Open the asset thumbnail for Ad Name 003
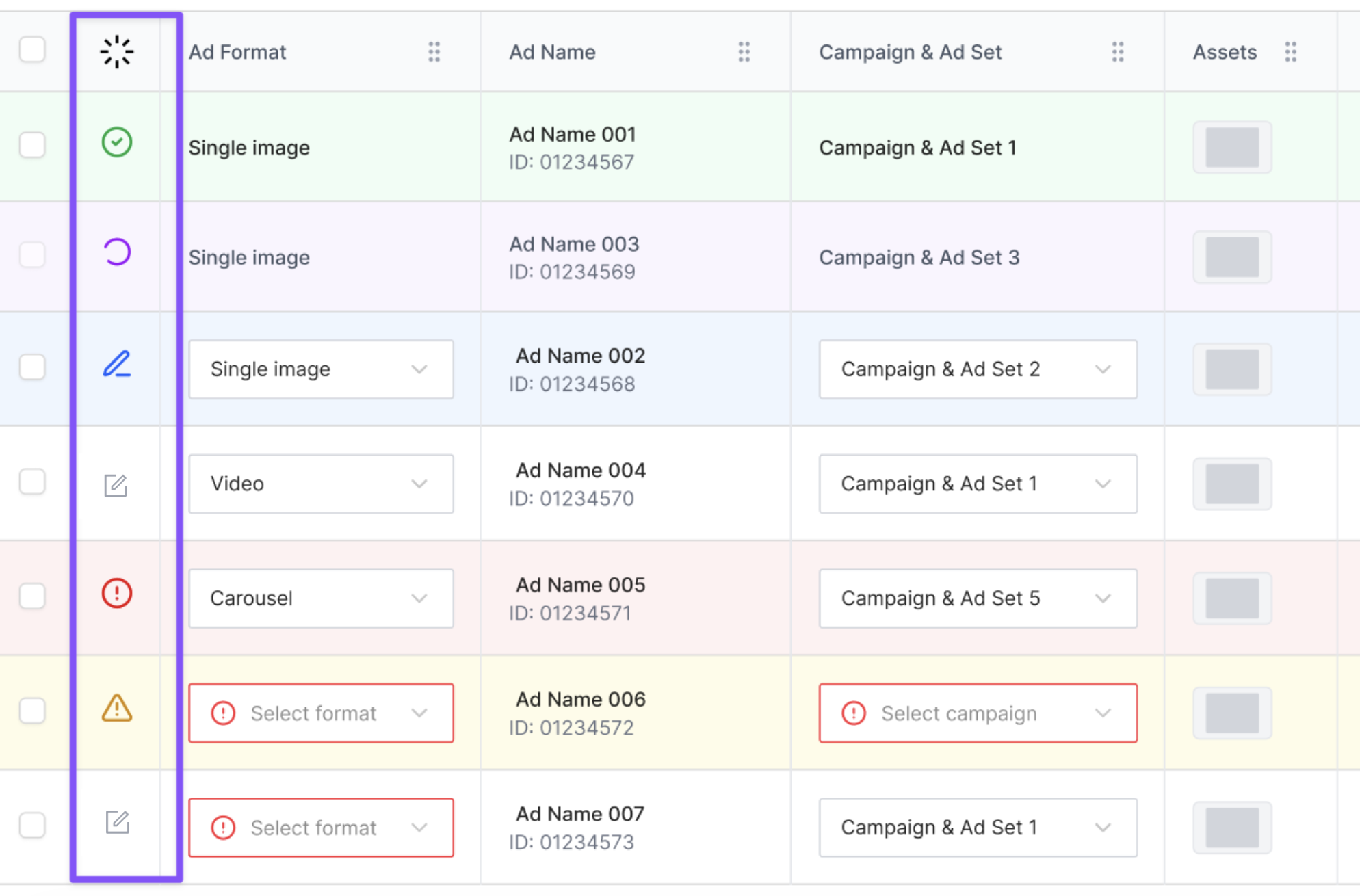The height and width of the screenshot is (896, 1360). point(1232,257)
